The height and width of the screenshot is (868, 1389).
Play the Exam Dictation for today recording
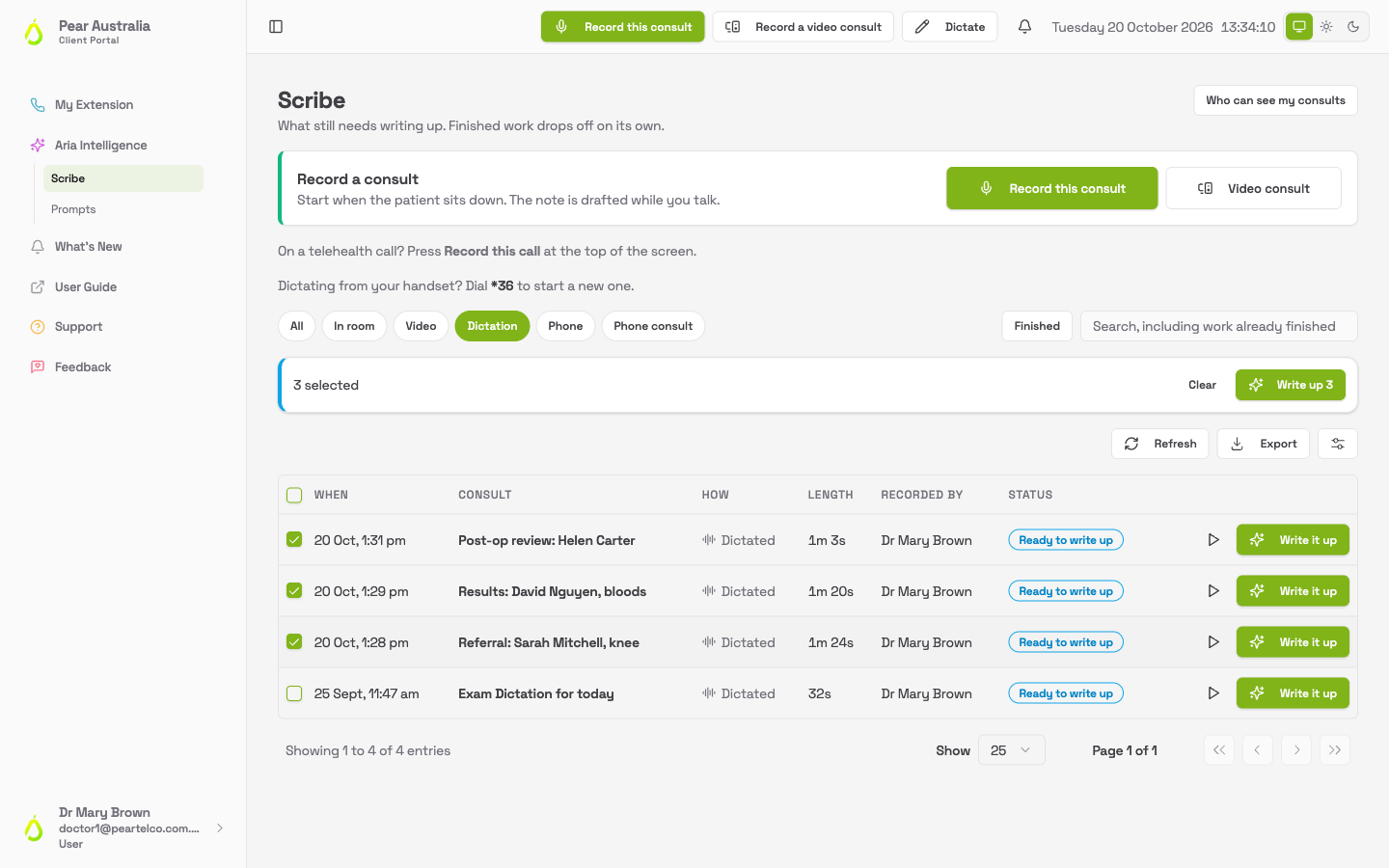pos(1213,693)
